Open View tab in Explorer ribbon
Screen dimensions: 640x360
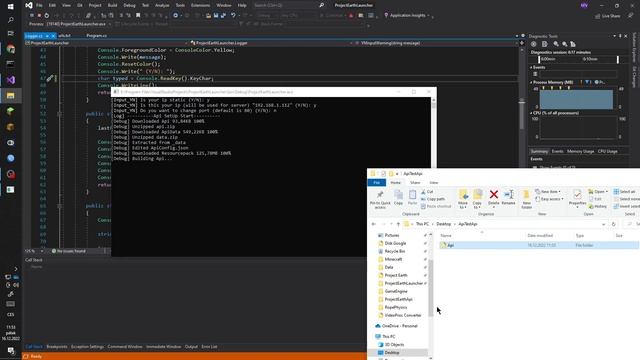(434, 182)
